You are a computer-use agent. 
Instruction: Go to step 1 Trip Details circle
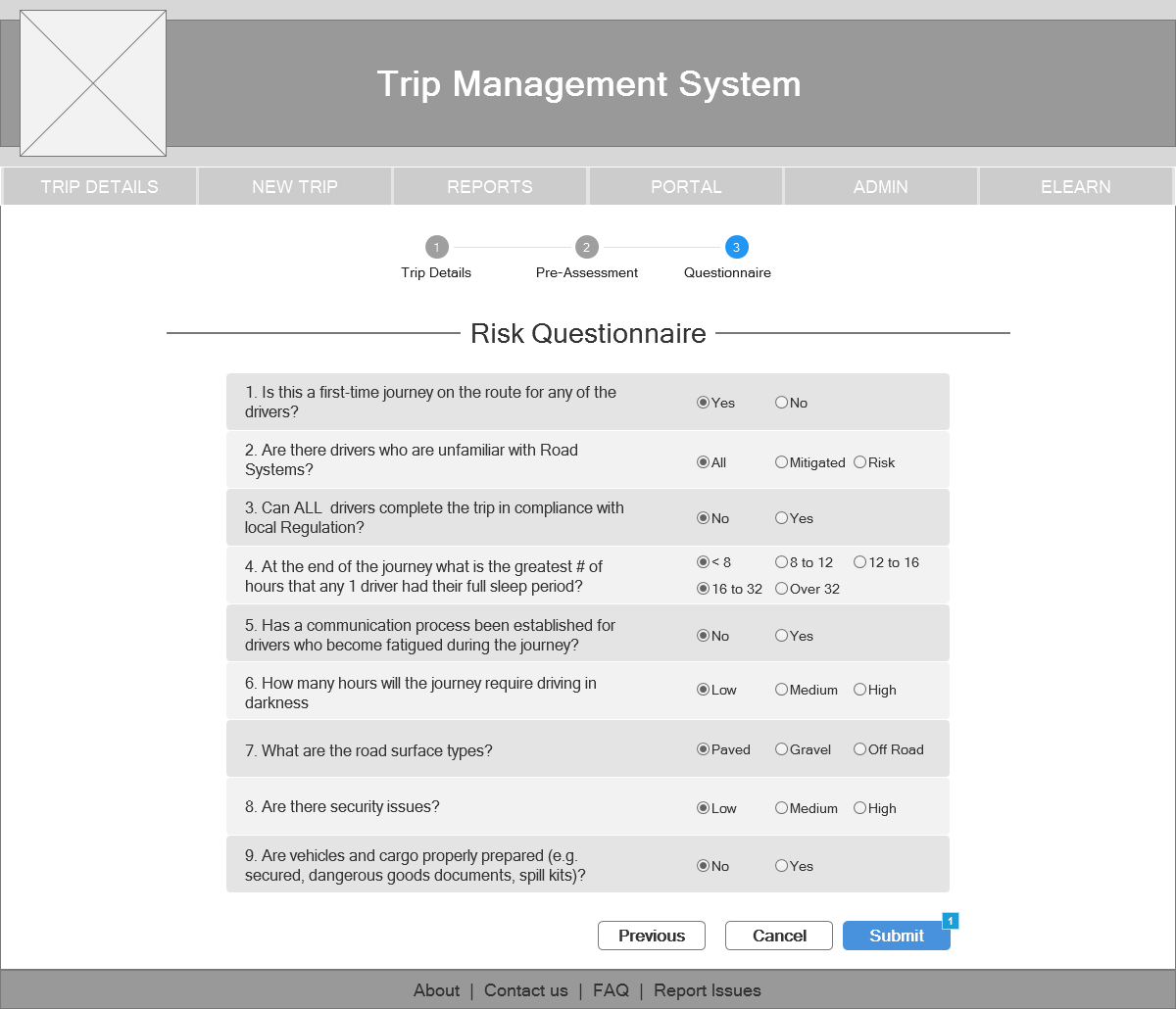pos(436,247)
